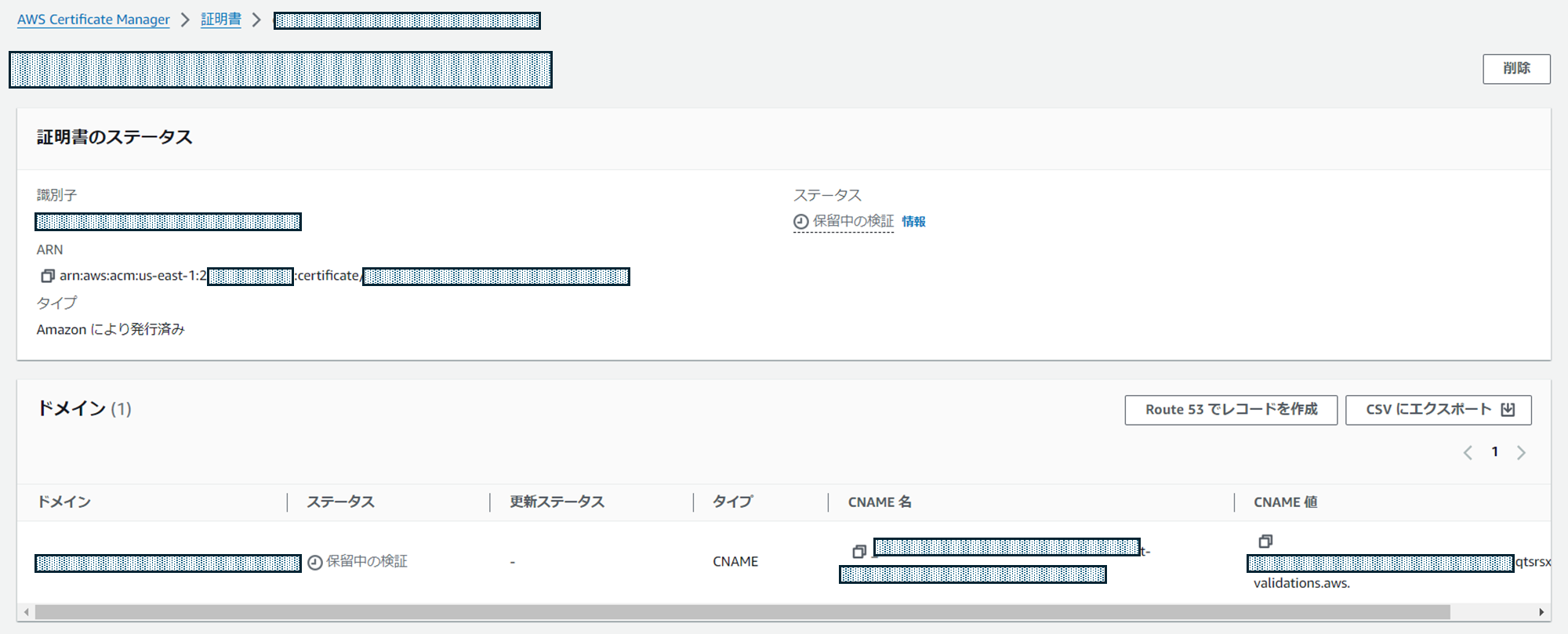
Task: Copy the CNAME 名 value with the copy icon
Action: [859, 552]
